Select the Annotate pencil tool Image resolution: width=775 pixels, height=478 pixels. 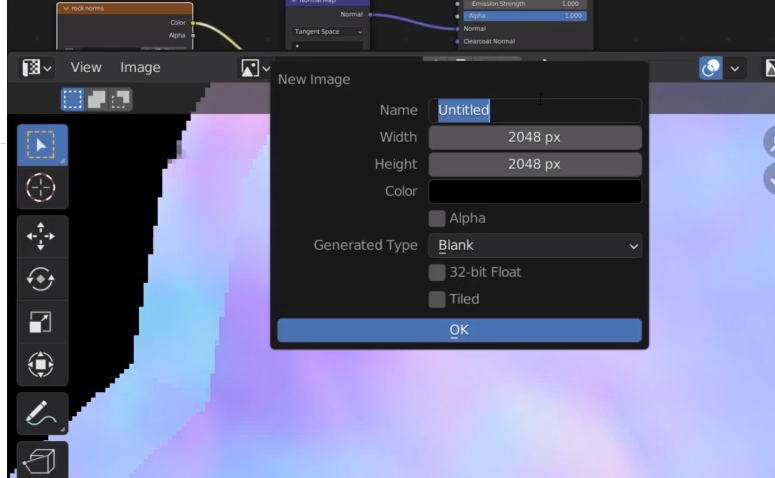tap(43, 413)
